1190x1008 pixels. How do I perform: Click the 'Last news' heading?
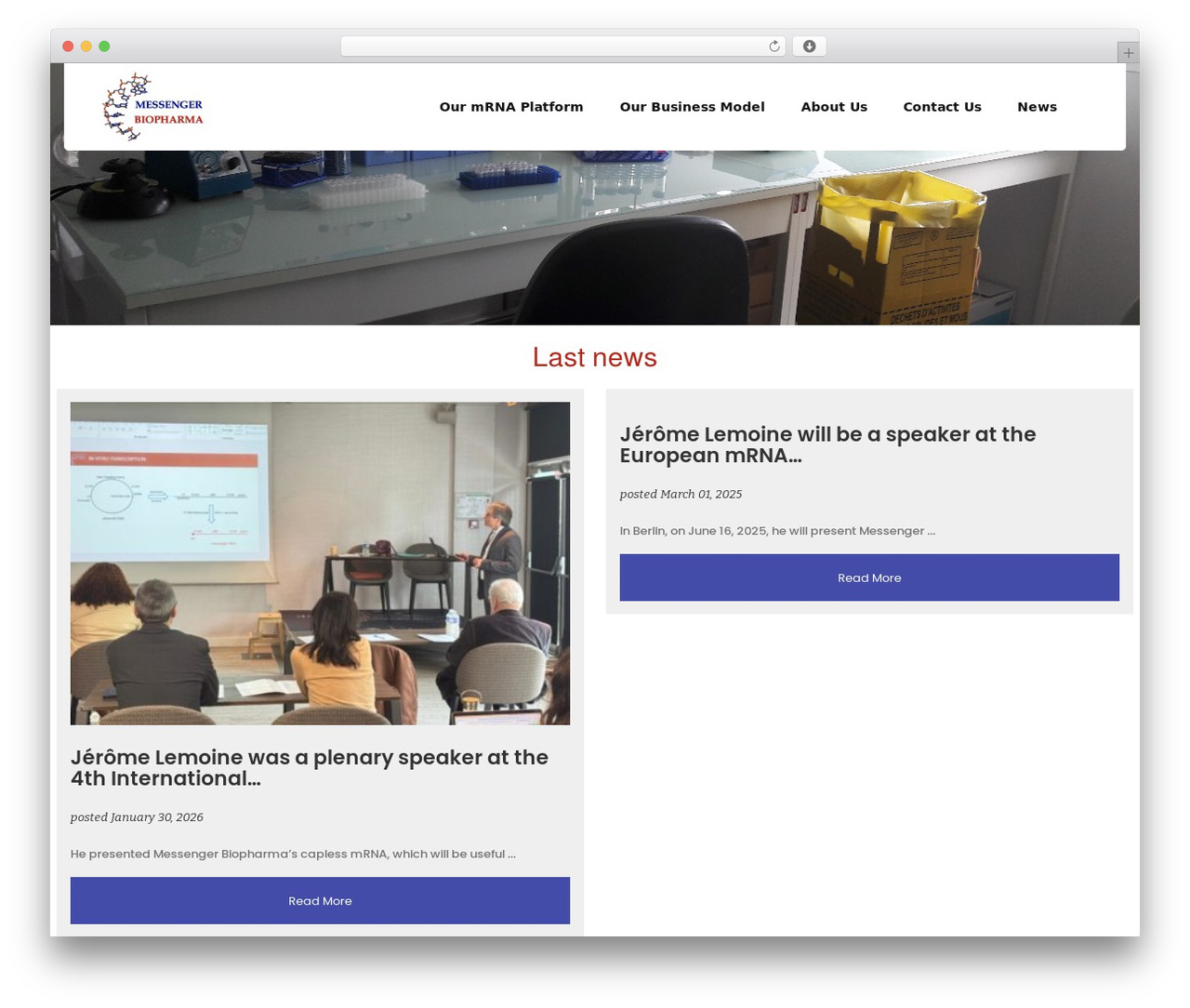pos(595,357)
